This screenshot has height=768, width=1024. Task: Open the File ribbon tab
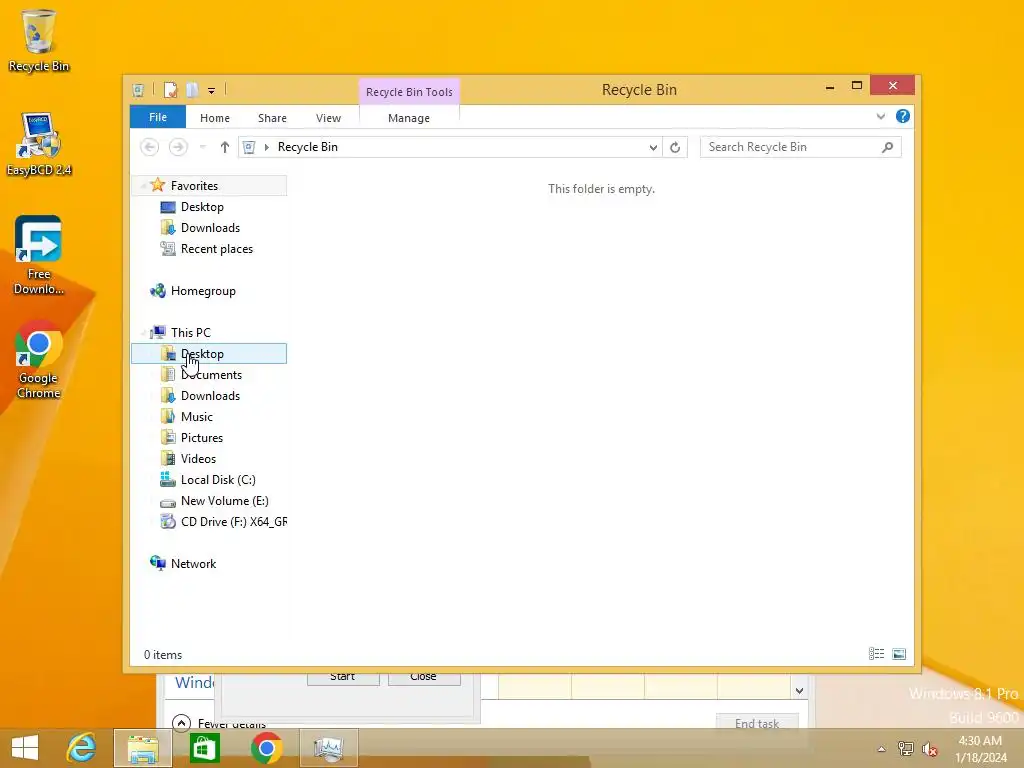tap(158, 117)
